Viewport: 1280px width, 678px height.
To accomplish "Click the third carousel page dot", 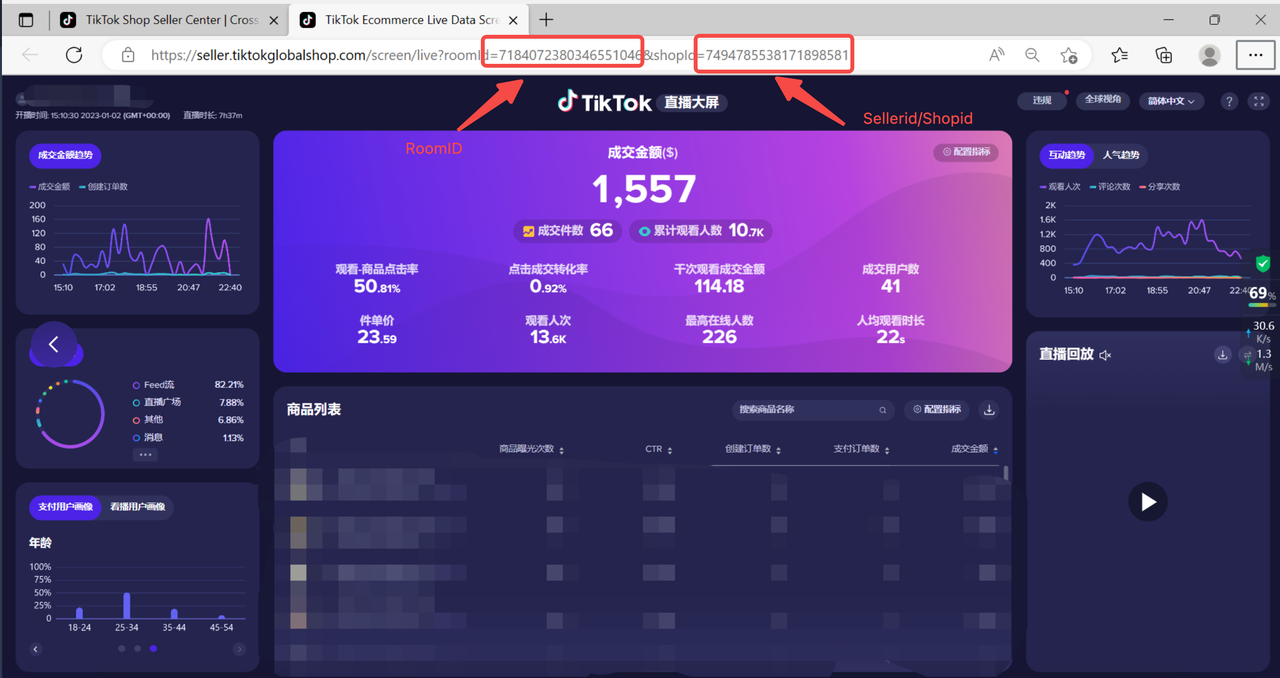I will [153, 649].
